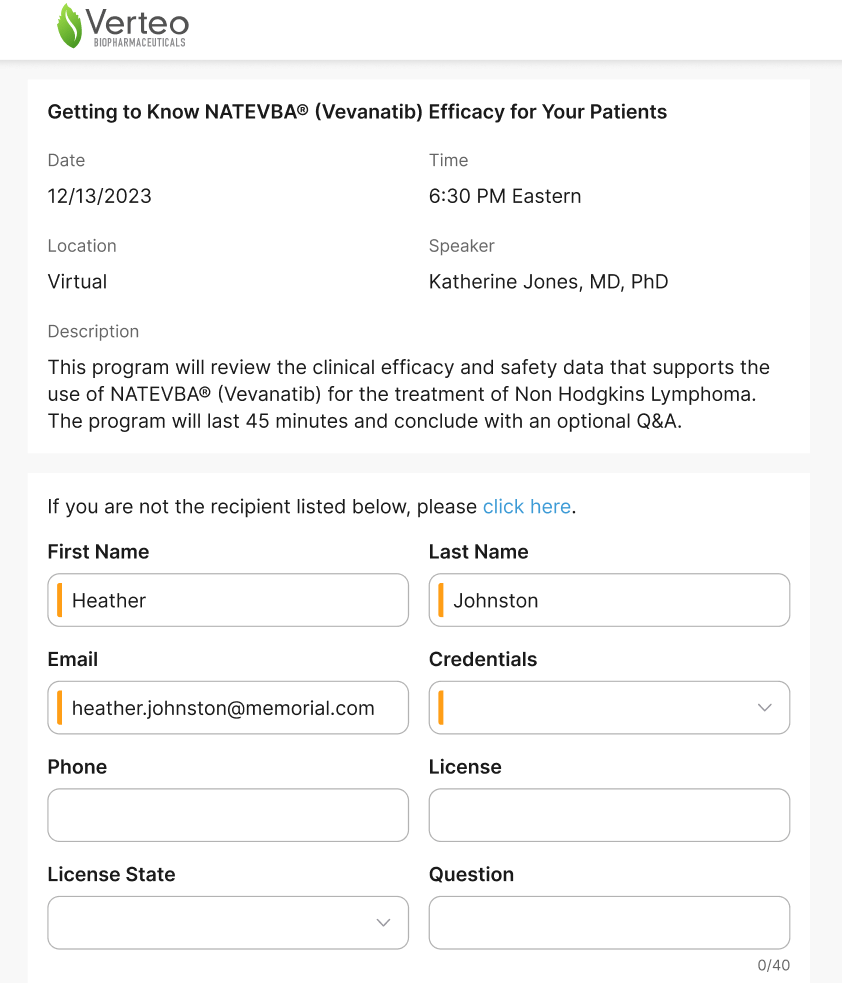Click the speaker name Katherine Jones

click(548, 282)
